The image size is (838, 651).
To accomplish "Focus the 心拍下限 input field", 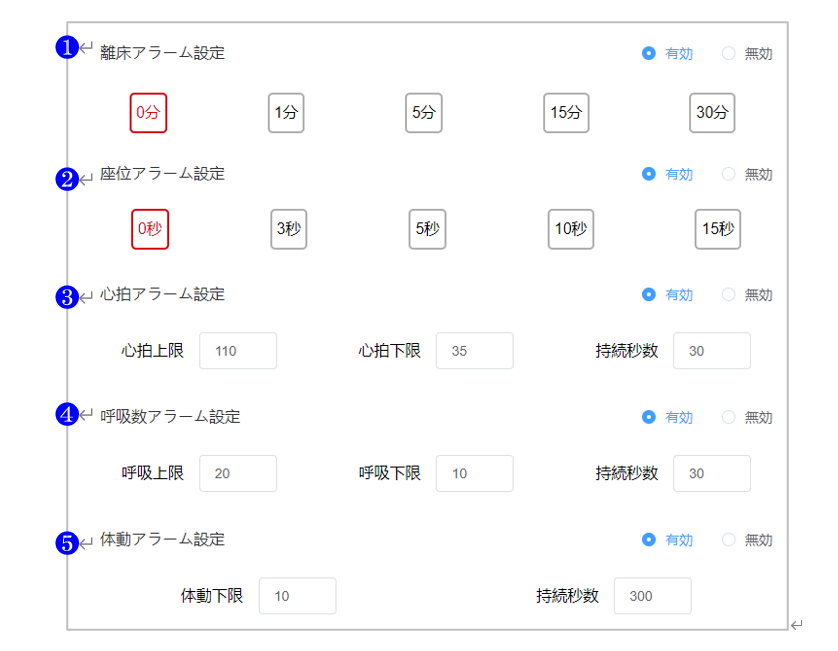I will 474,351.
